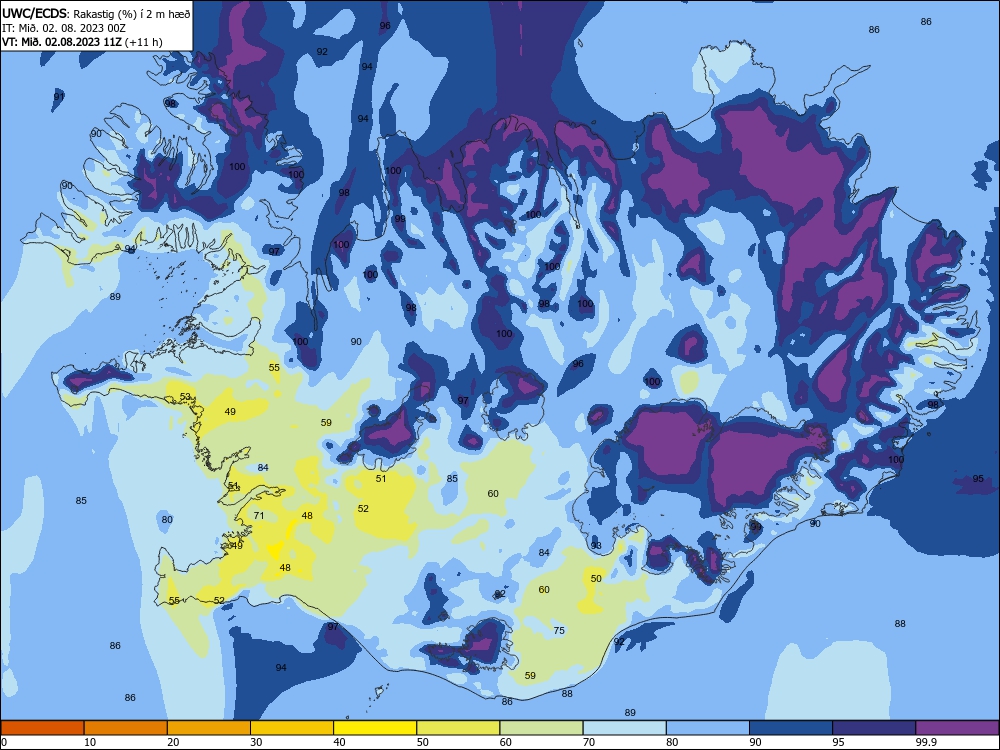Click the 'UWC/ECDS' title text

[33, 13]
